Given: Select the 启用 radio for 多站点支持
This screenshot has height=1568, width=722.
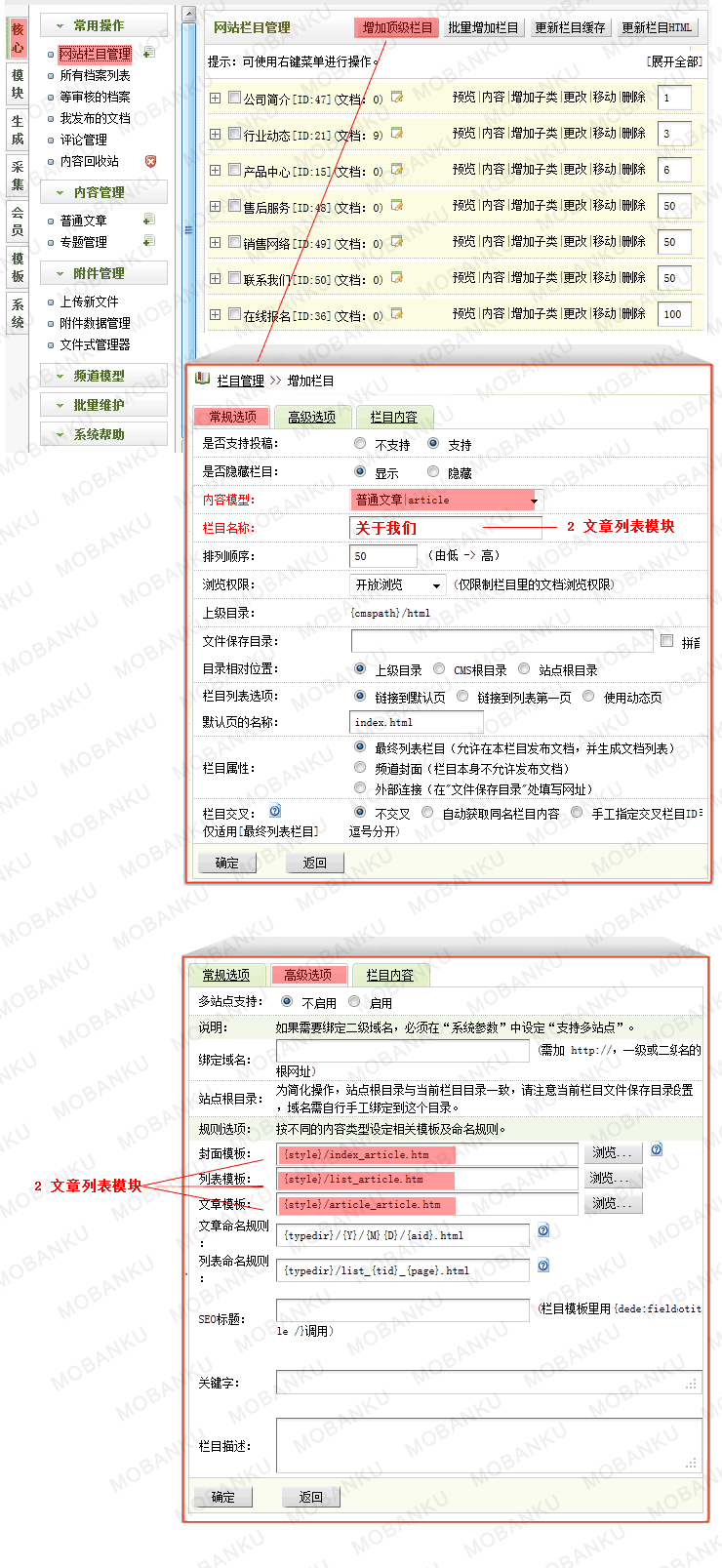Looking at the screenshot, I should tap(354, 1001).
